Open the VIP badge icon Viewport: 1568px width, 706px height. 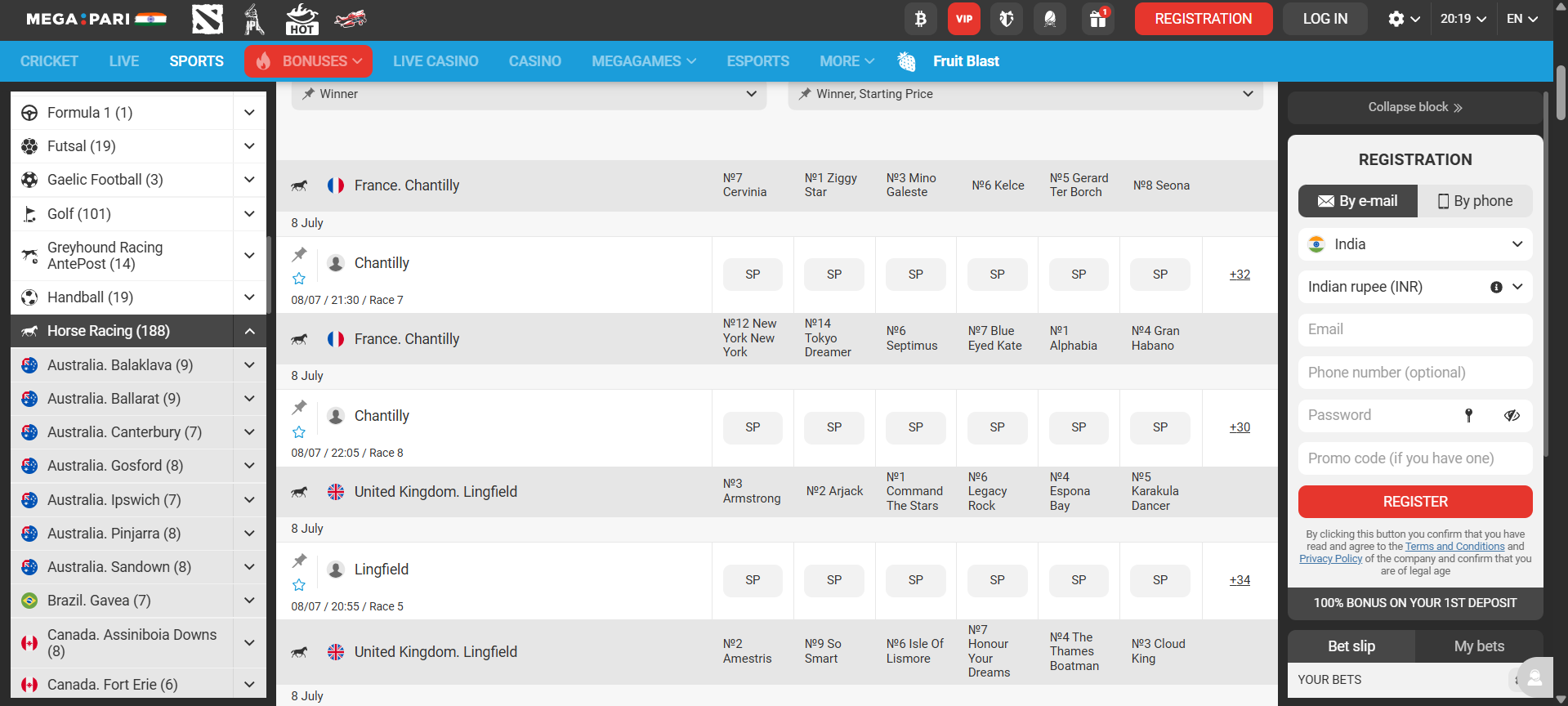963,19
